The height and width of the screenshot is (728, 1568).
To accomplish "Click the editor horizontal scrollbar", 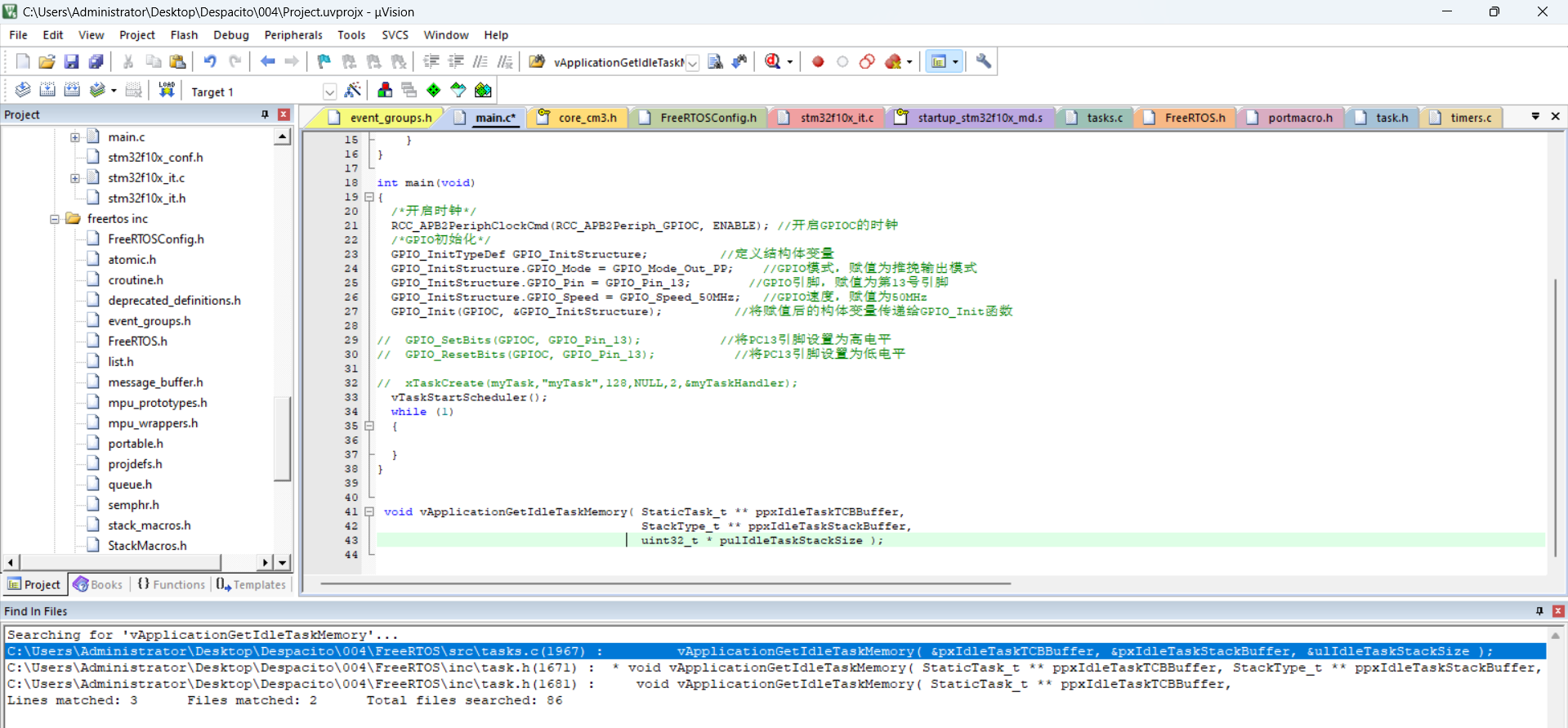I will tap(666, 583).
